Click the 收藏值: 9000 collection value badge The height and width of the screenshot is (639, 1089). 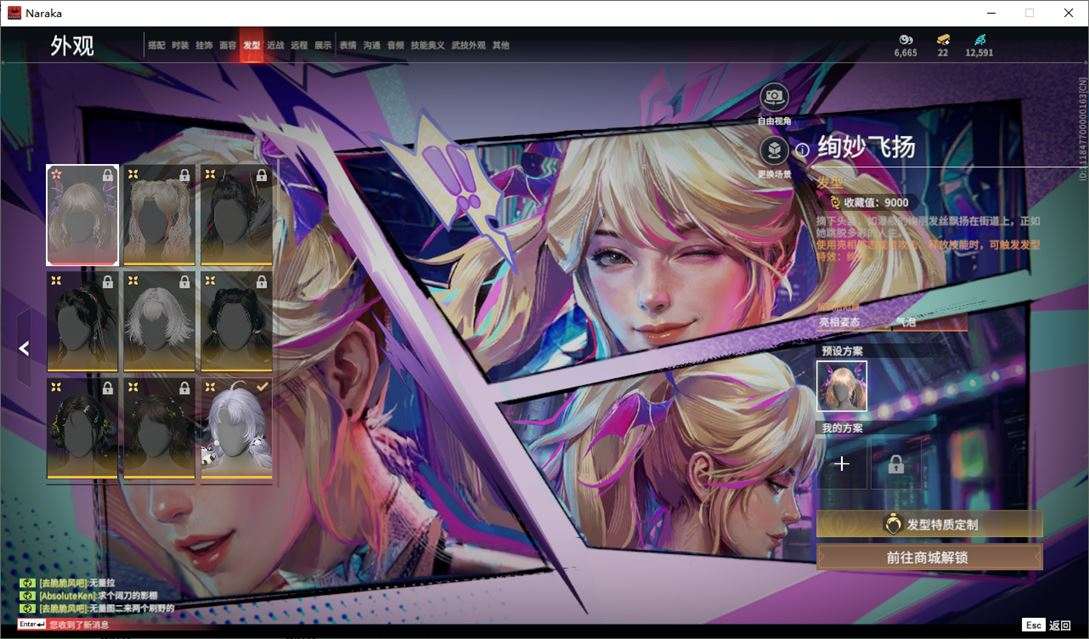pos(871,202)
